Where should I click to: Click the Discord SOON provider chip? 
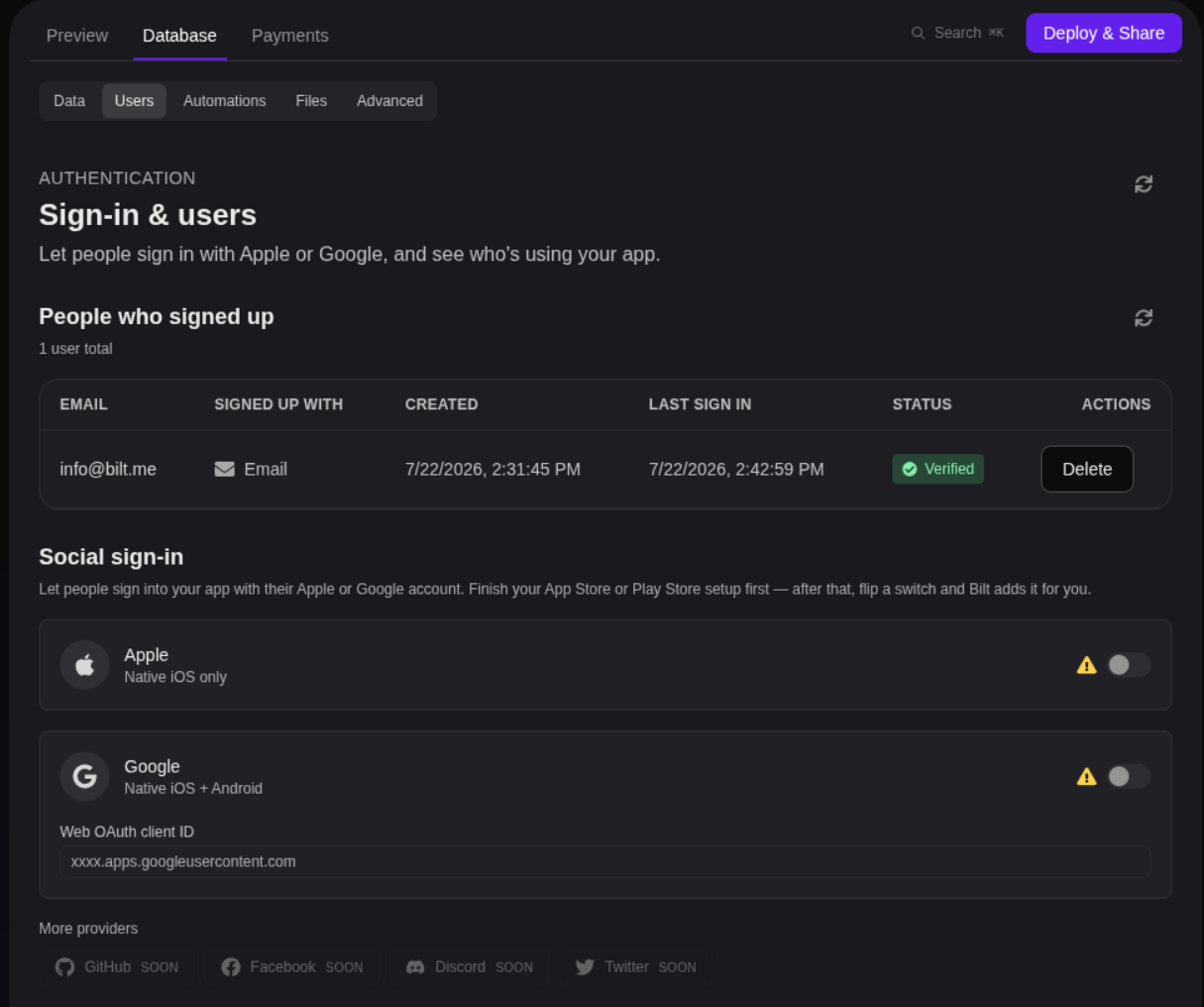click(x=470, y=967)
